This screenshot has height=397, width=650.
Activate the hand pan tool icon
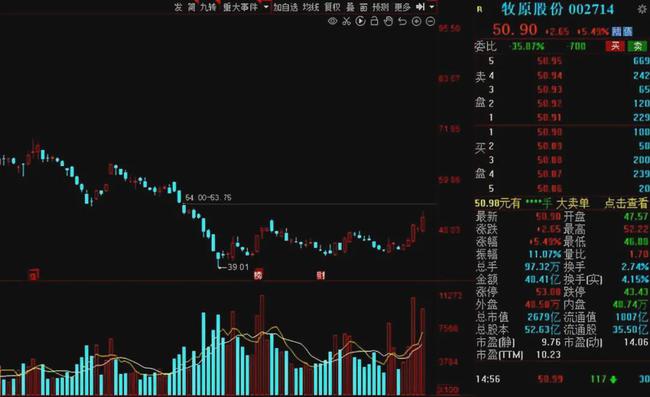(x=388, y=21)
